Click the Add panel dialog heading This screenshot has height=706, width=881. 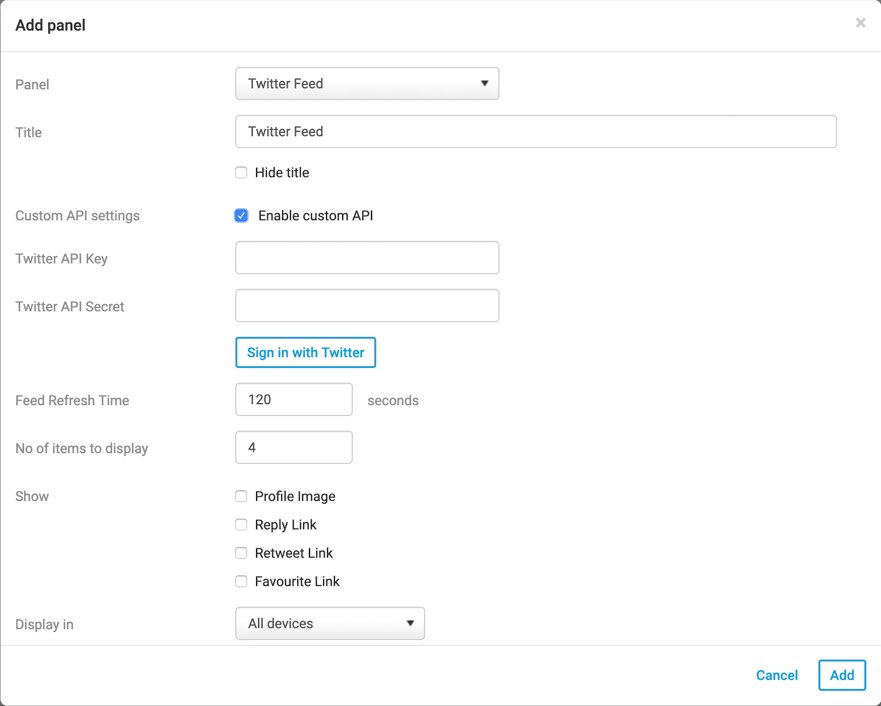pyautogui.click(x=50, y=26)
